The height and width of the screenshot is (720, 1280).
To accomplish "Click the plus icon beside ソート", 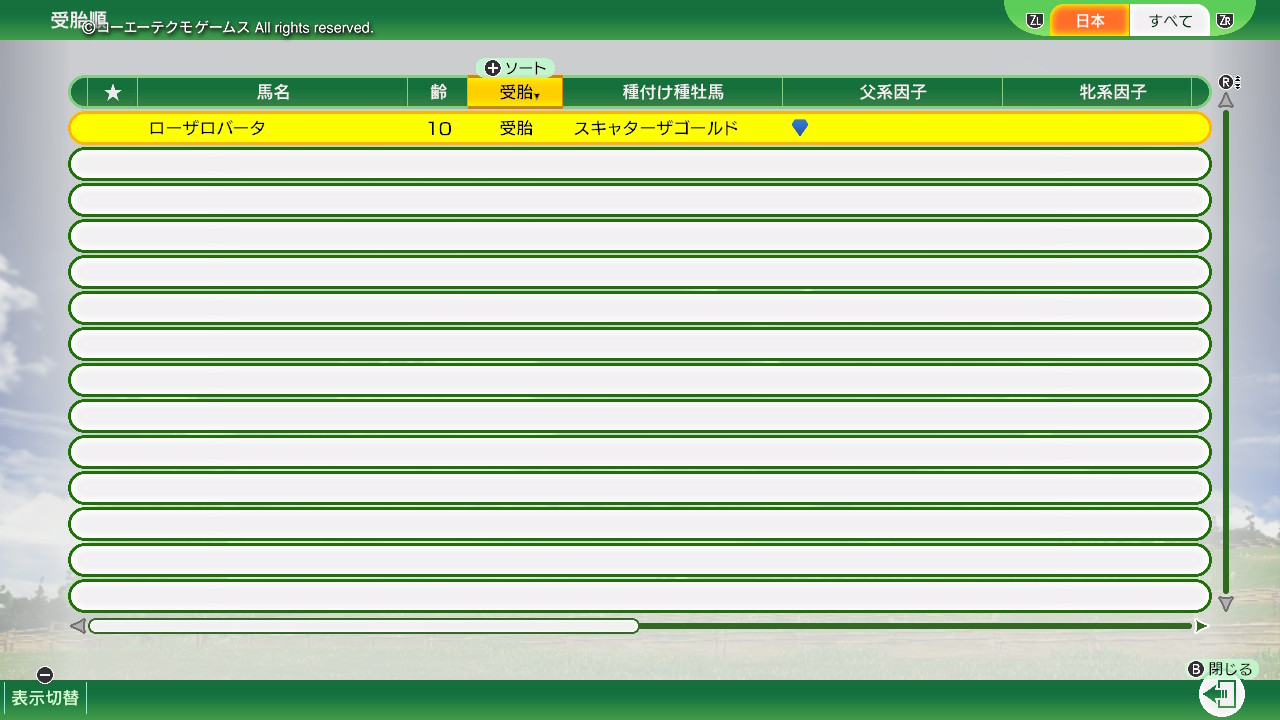I will pos(492,68).
